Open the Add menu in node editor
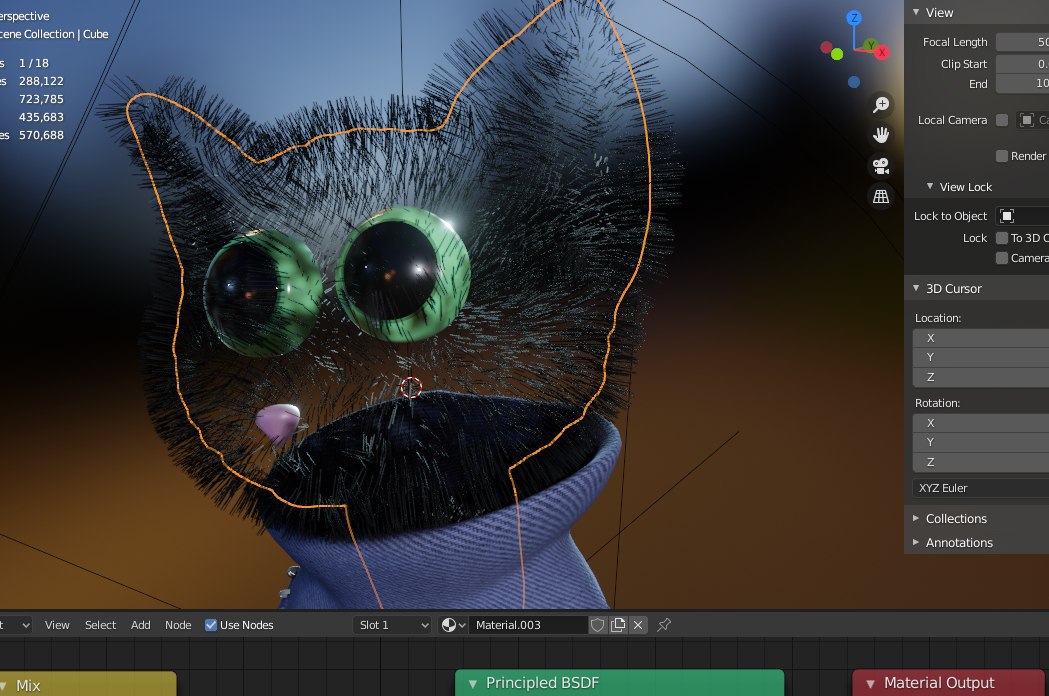Viewport: 1049px width, 696px height. click(141, 625)
